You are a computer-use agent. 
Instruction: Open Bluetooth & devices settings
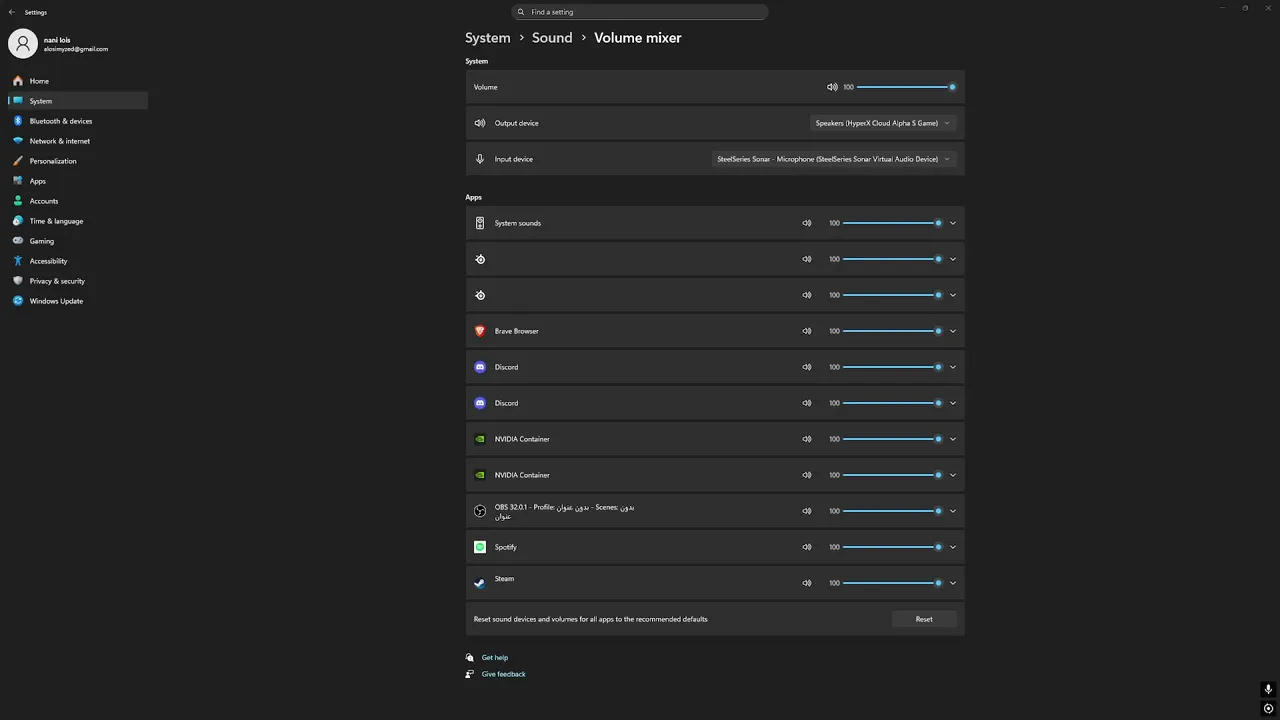60,121
